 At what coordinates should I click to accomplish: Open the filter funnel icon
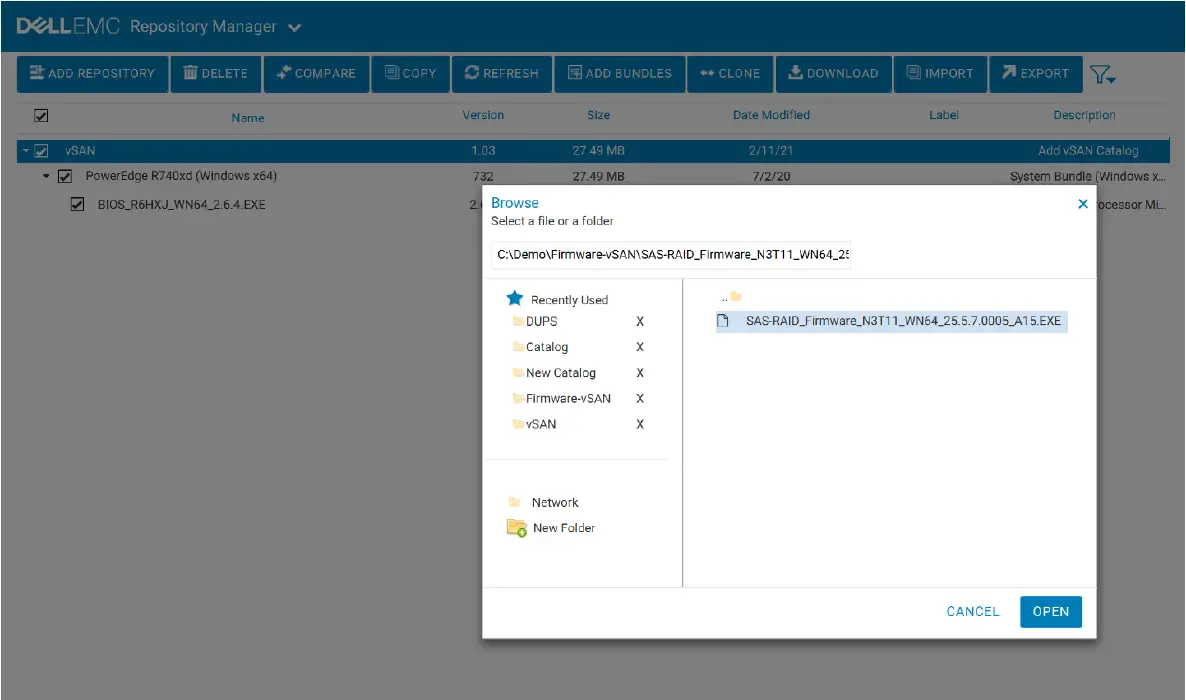pyautogui.click(x=1102, y=74)
